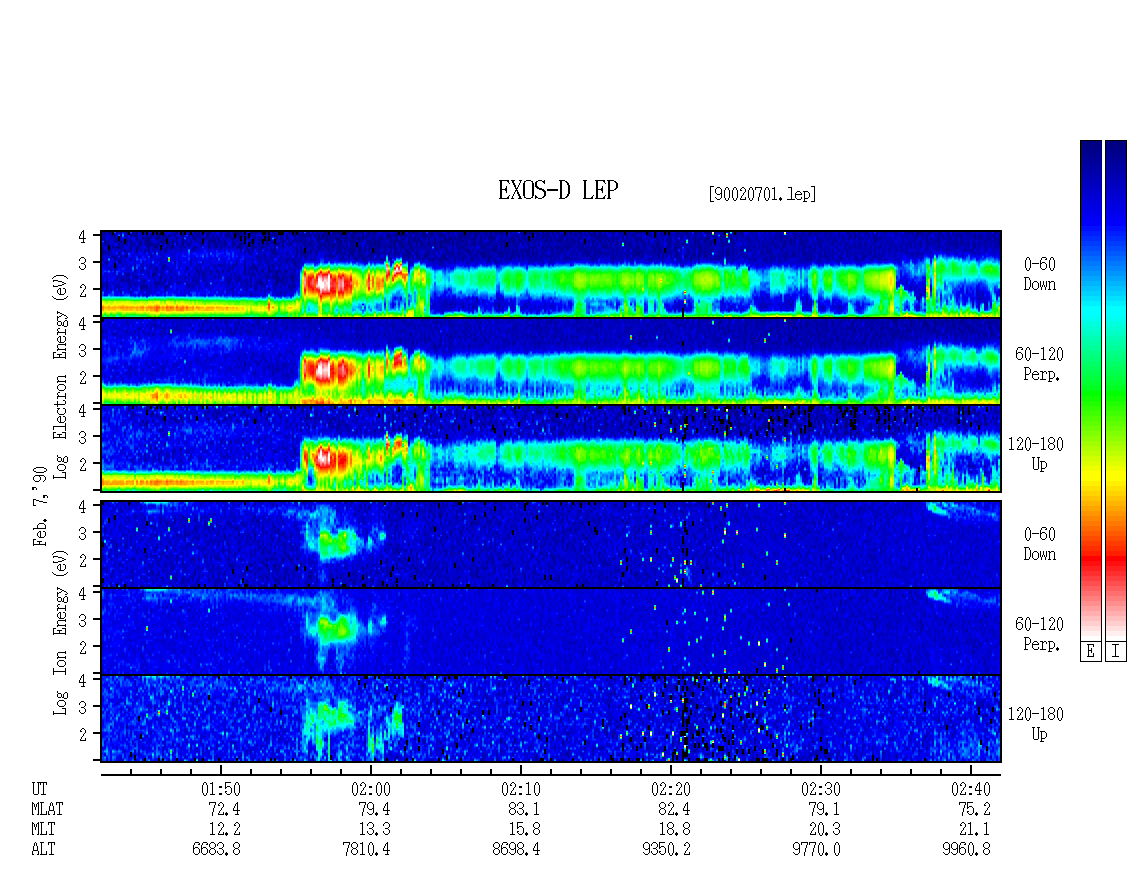Click the MLT row label
The height and width of the screenshot is (875, 1130).
tap(43, 830)
